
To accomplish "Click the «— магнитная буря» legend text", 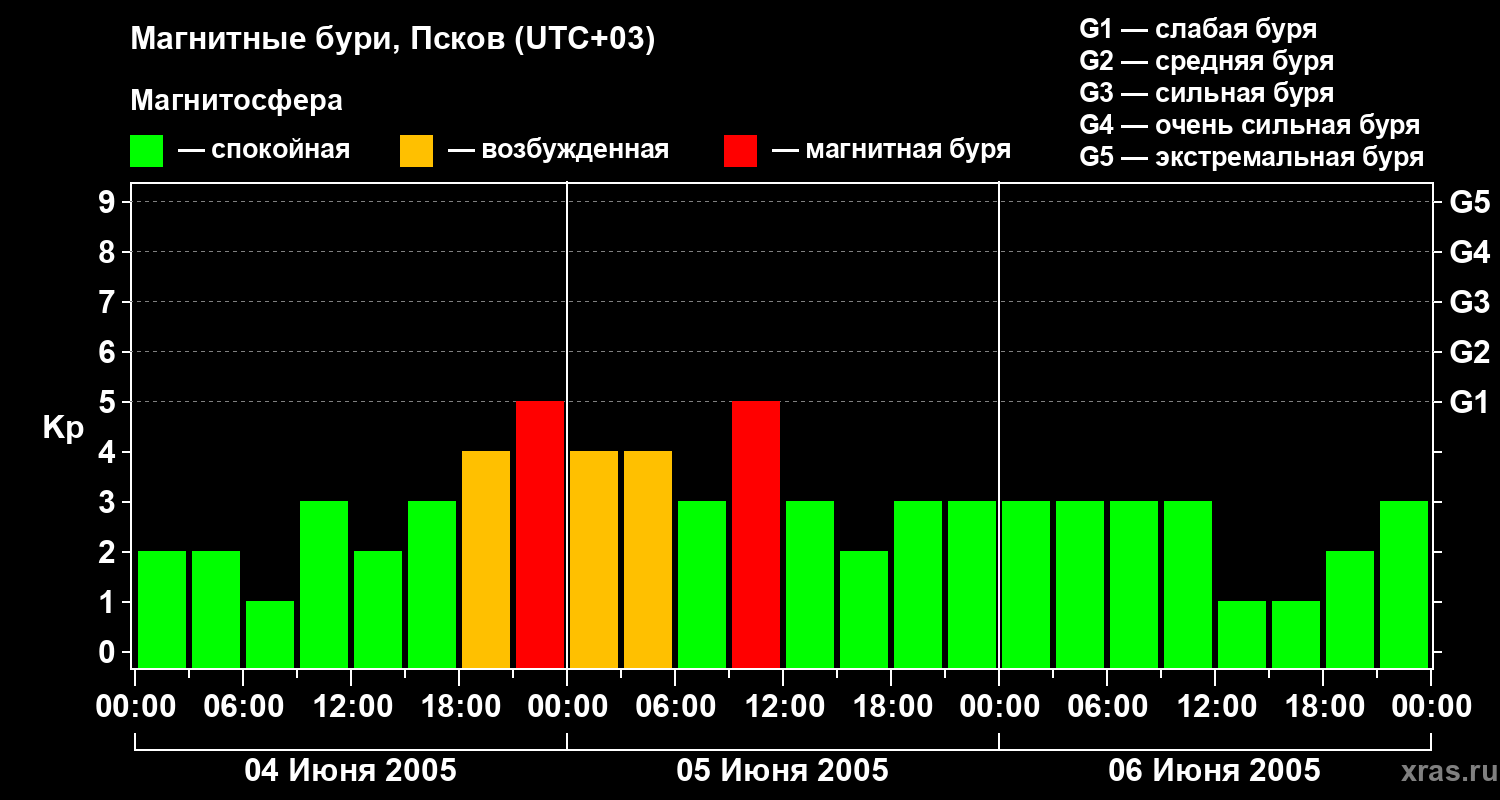I will click(891, 150).
